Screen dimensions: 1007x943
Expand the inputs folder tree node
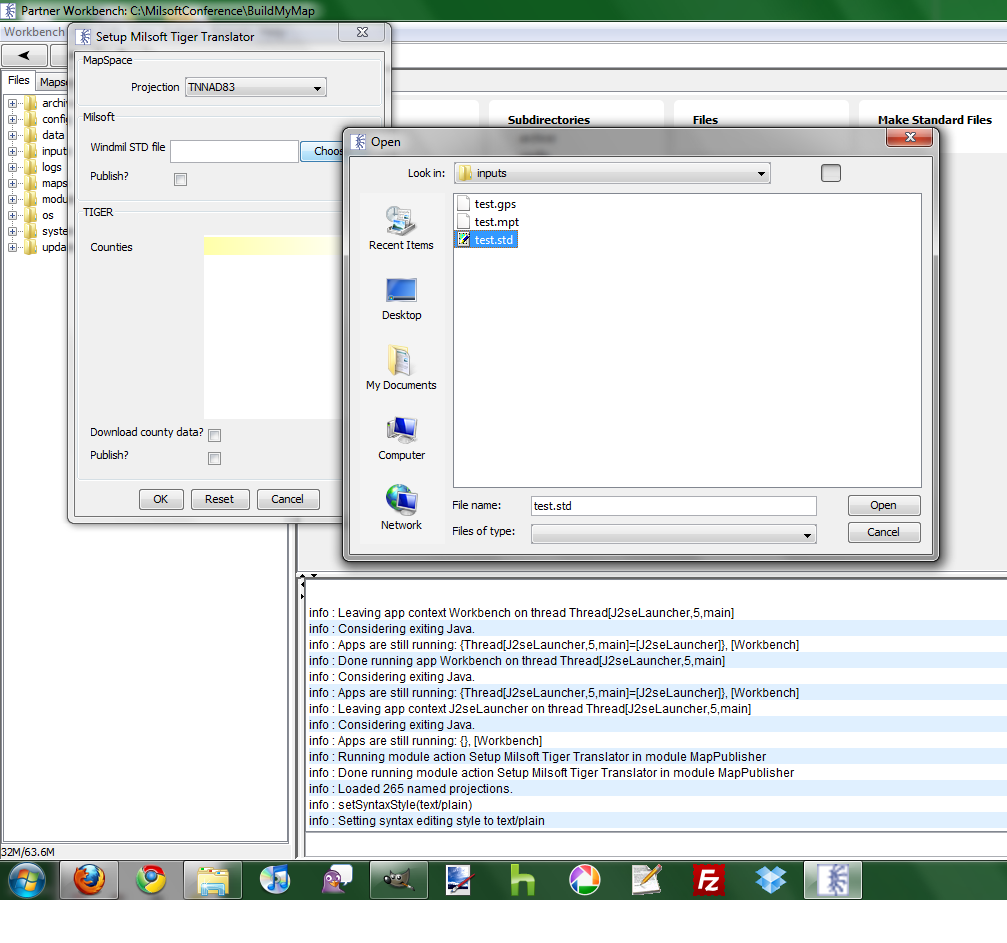(12, 151)
